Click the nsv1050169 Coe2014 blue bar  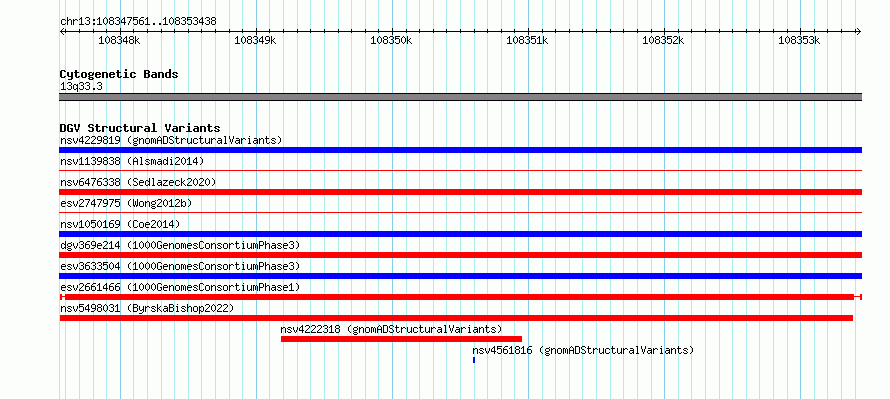[x=460, y=234]
